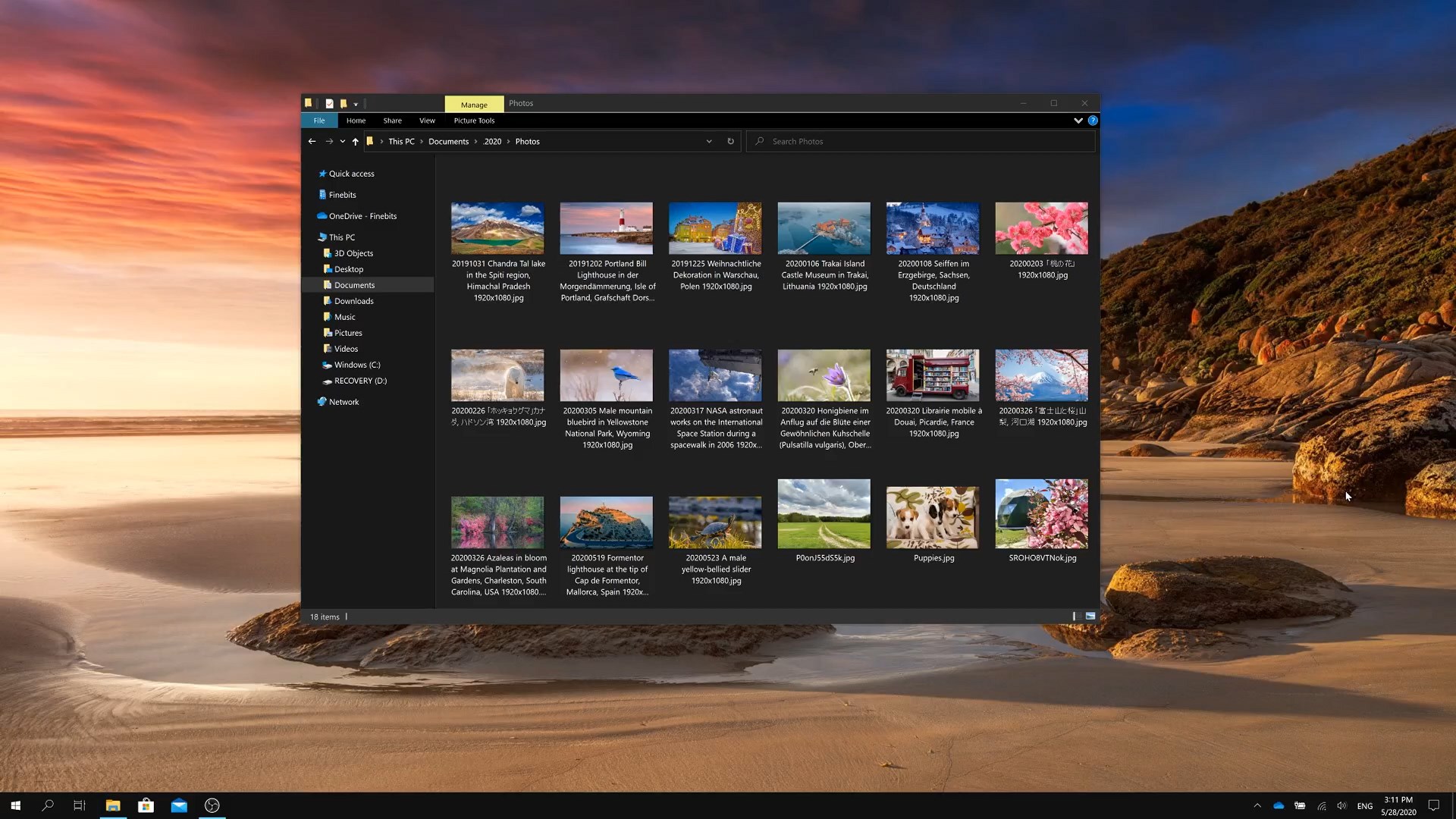
Task: Go up one folder level
Action: [355, 141]
